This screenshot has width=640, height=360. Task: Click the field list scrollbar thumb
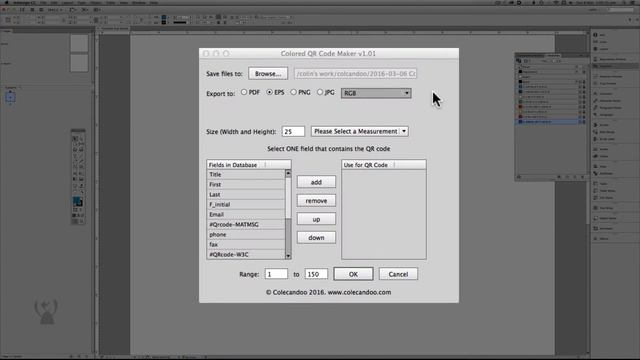pos(288,198)
